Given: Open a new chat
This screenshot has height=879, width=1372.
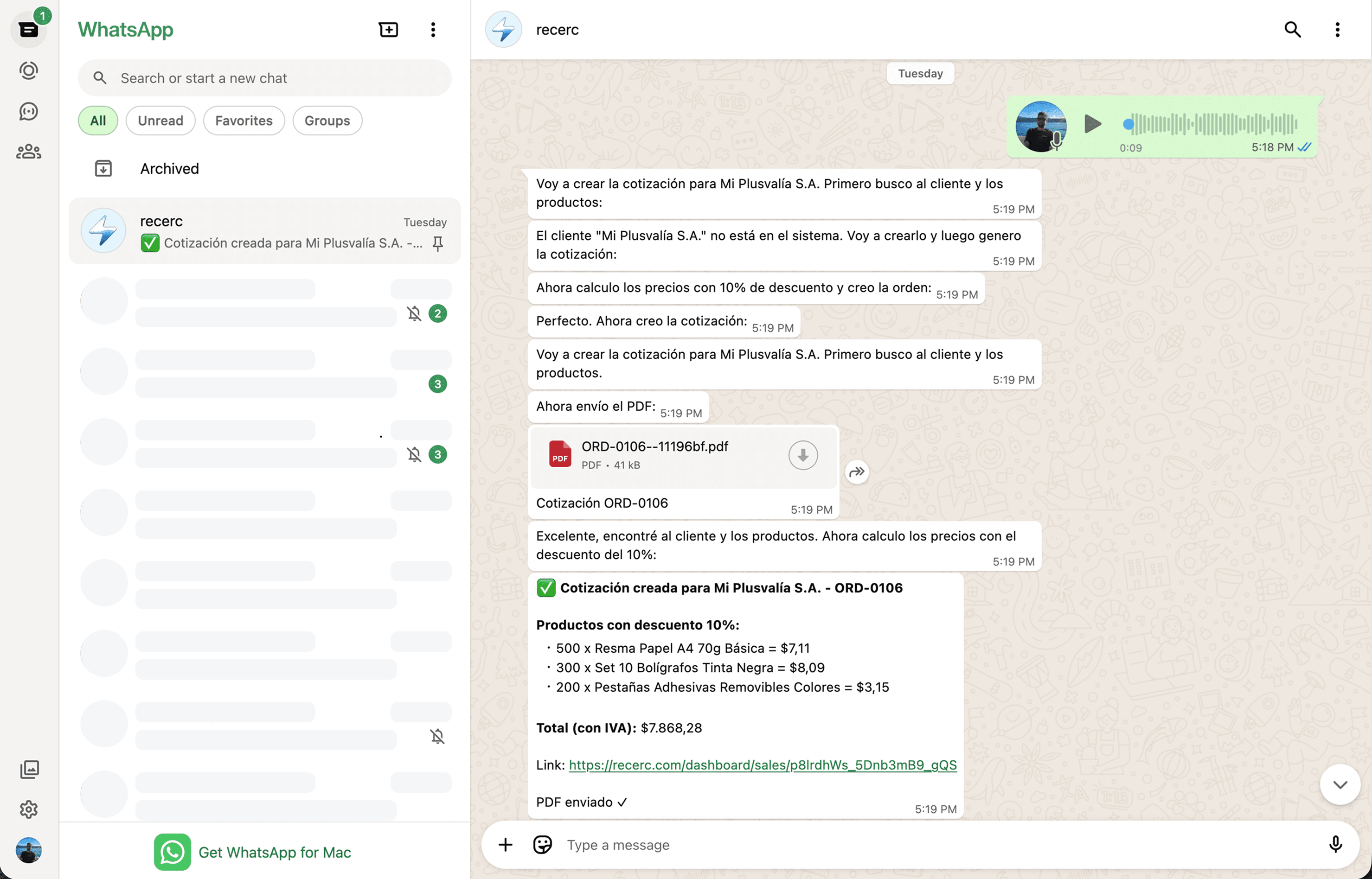Looking at the screenshot, I should coord(388,29).
